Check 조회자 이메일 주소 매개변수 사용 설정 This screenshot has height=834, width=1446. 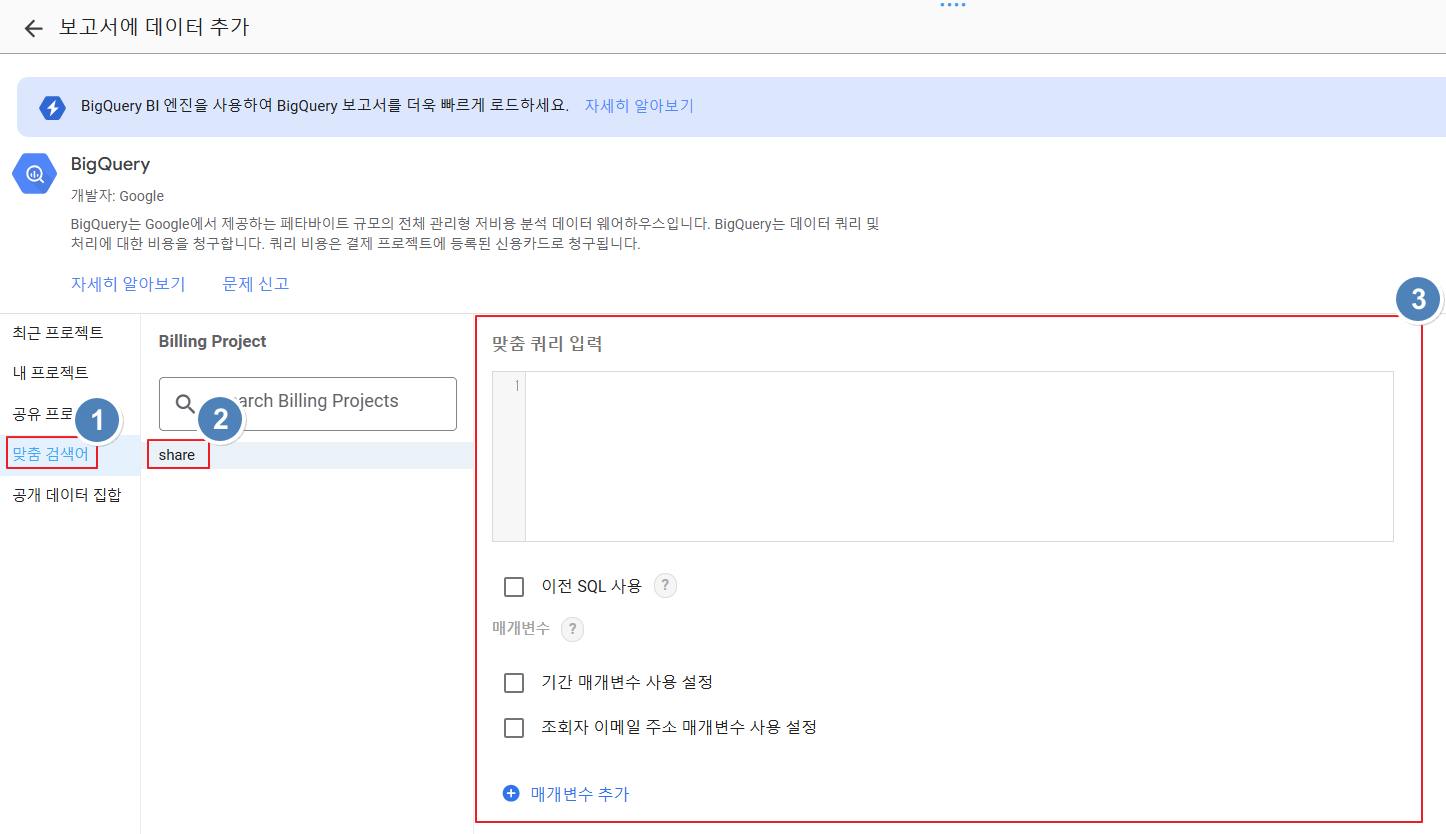click(x=514, y=728)
